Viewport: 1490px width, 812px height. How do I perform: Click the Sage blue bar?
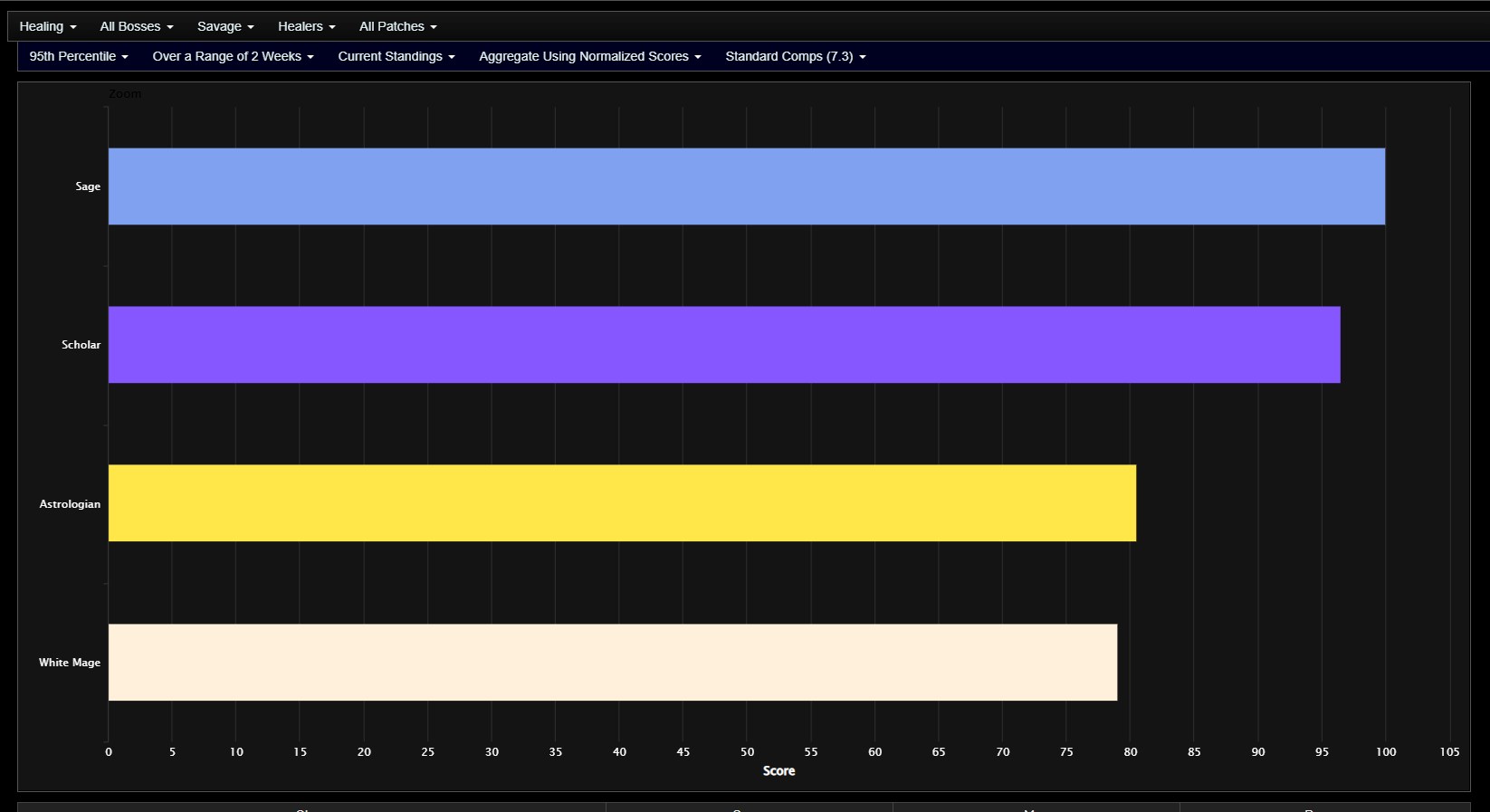pos(747,186)
